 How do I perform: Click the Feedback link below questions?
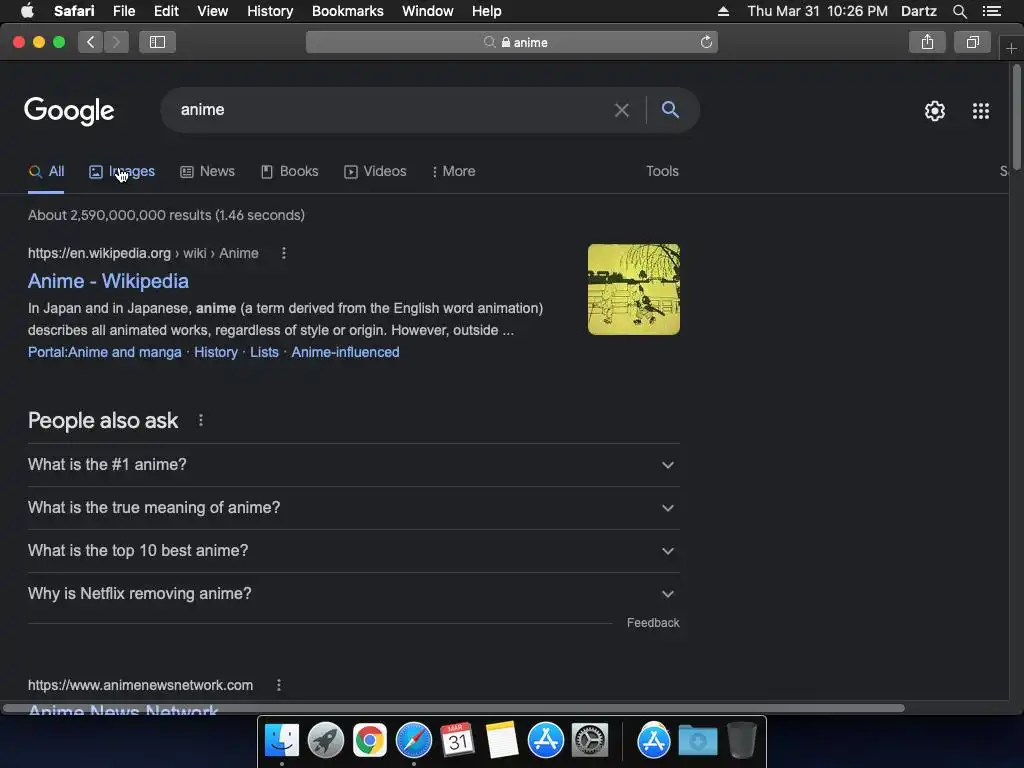(x=653, y=623)
